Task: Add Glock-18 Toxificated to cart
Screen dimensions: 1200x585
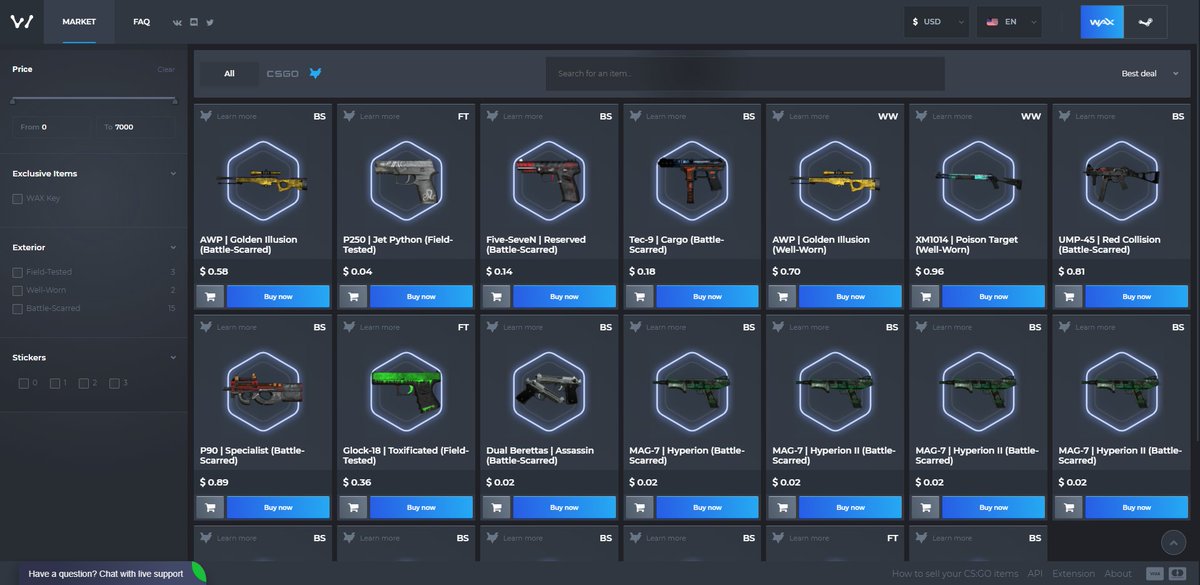Action: [x=353, y=508]
